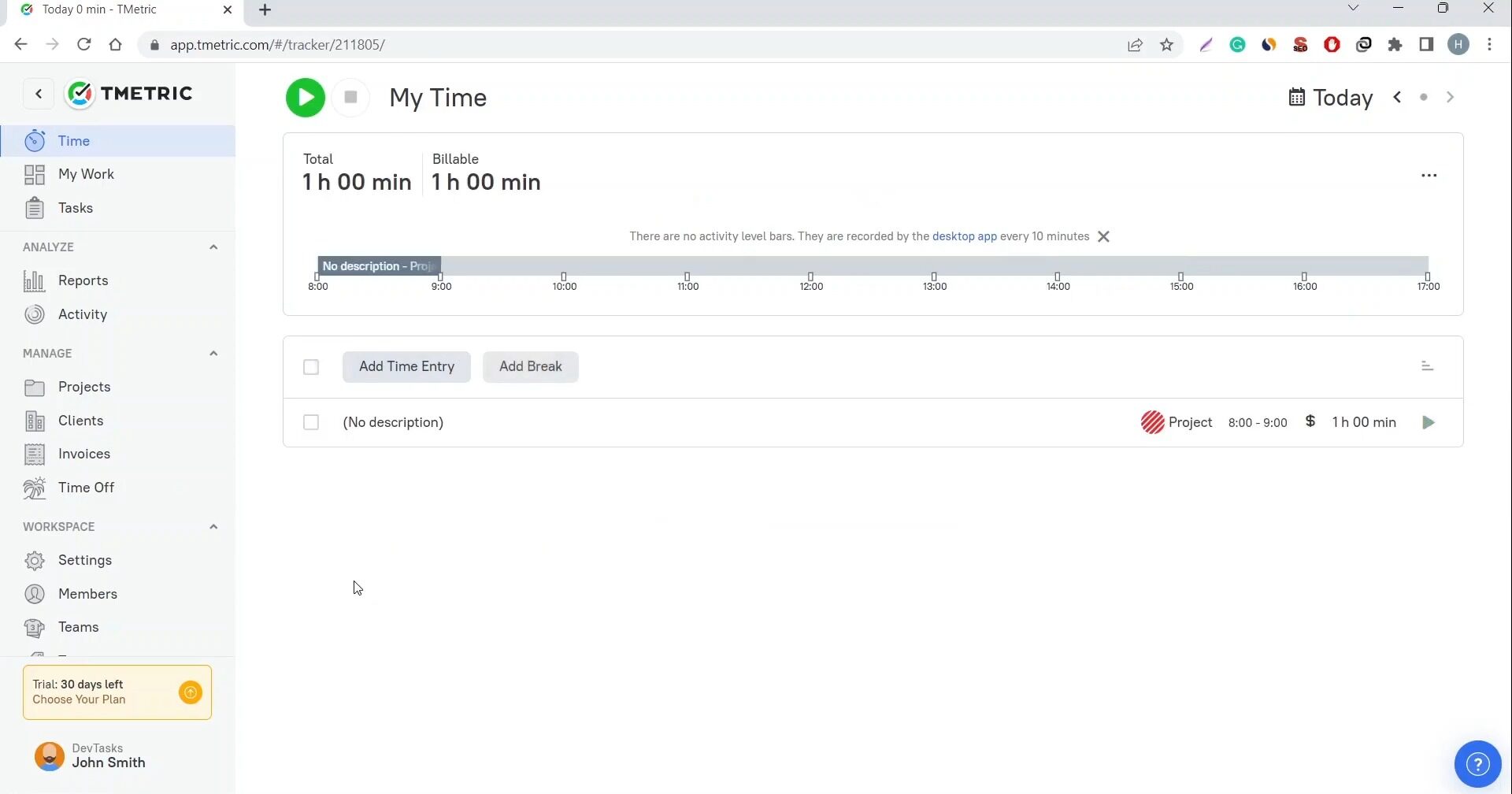Collapse the ANALYZE sidebar section

pyautogui.click(x=213, y=247)
